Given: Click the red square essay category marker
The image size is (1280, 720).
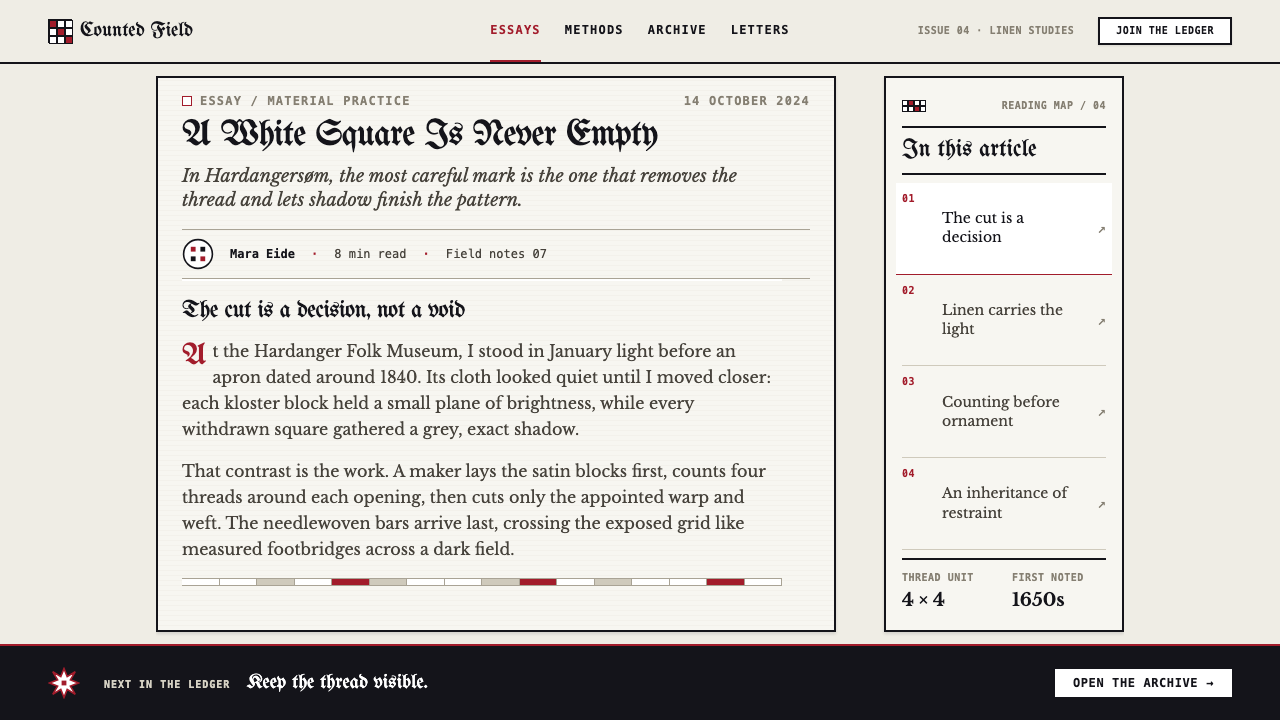Looking at the screenshot, I should (x=187, y=101).
